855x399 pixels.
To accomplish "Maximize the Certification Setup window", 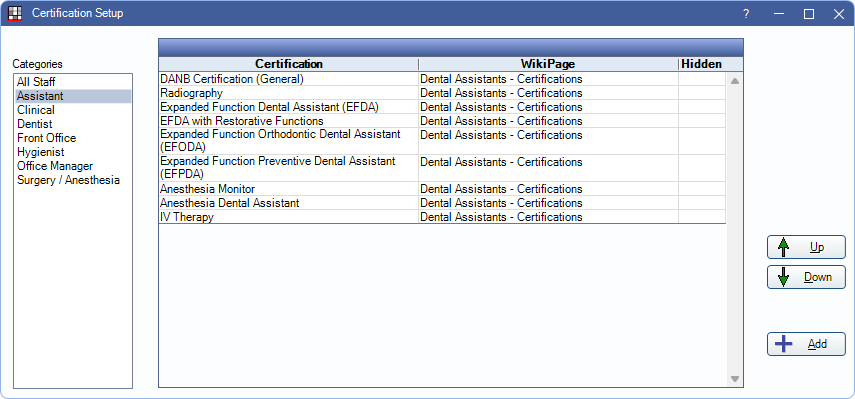I will pyautogui.click(x=809, y=14).
